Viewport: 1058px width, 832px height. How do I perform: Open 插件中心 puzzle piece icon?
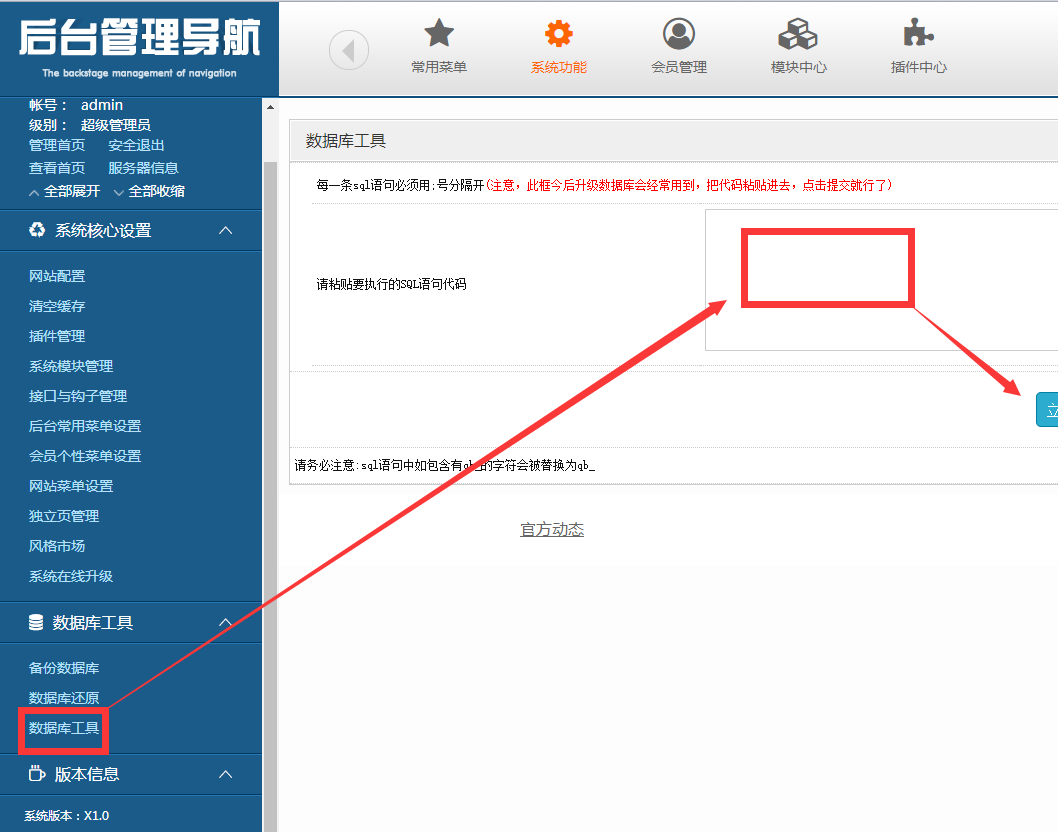(x=918, y=34)
